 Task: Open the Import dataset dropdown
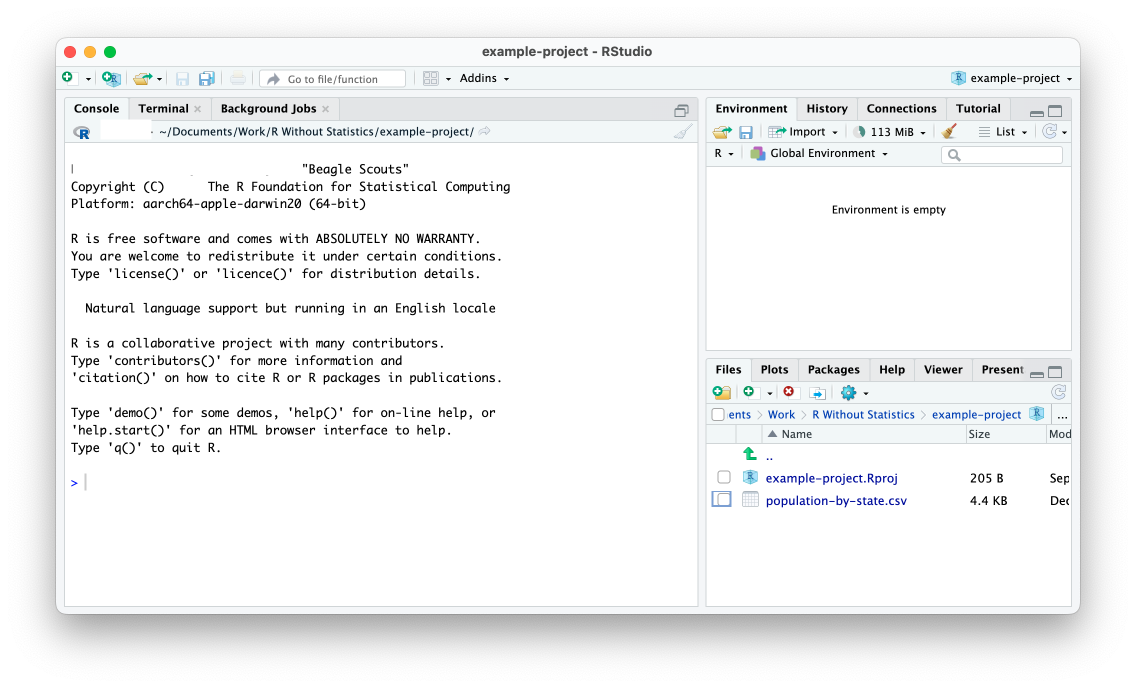(x=801, y=131)
